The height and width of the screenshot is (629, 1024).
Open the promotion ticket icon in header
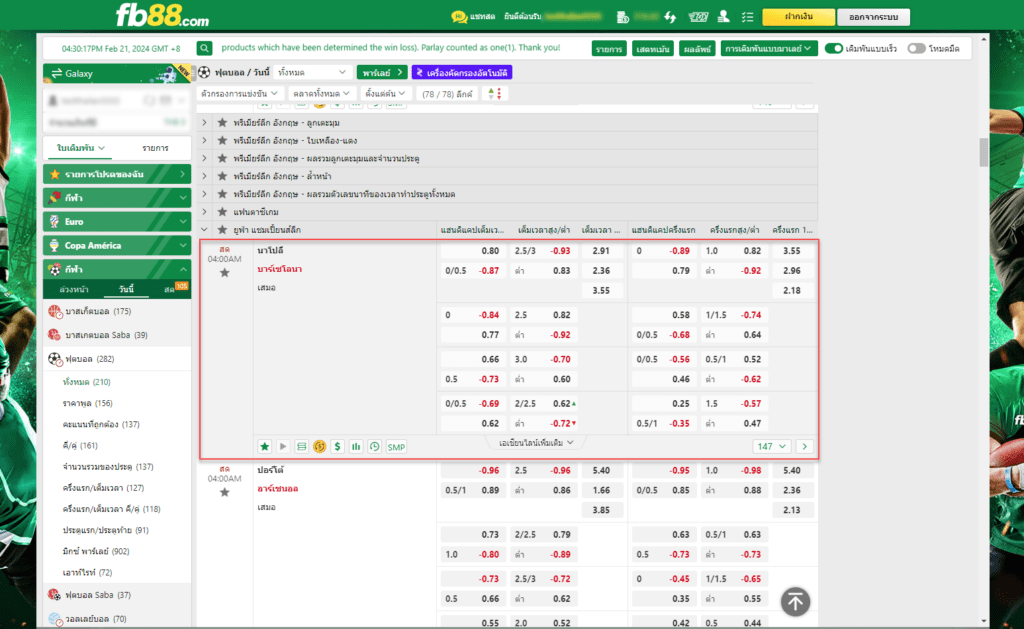tap(698, 17)
